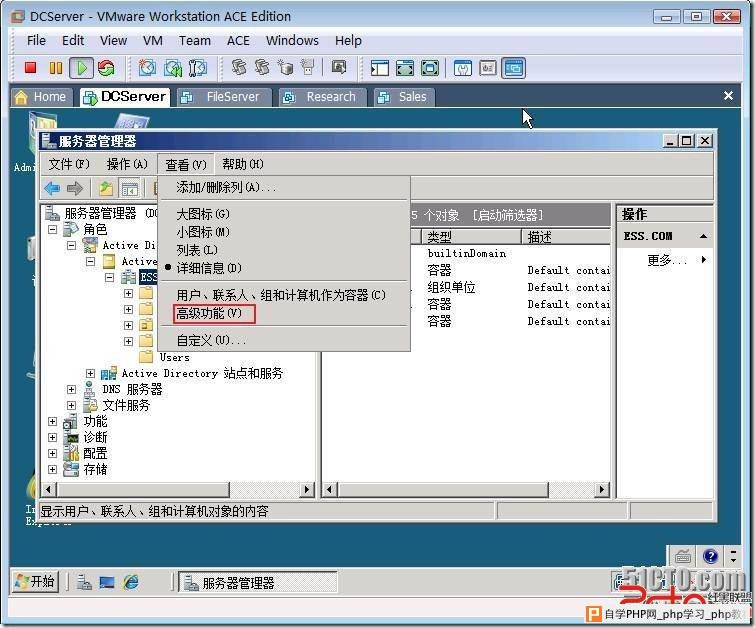Open the 操作(A) menu
Image resolution: width=755 pixels, height=628 pixels.
(127, 164)
